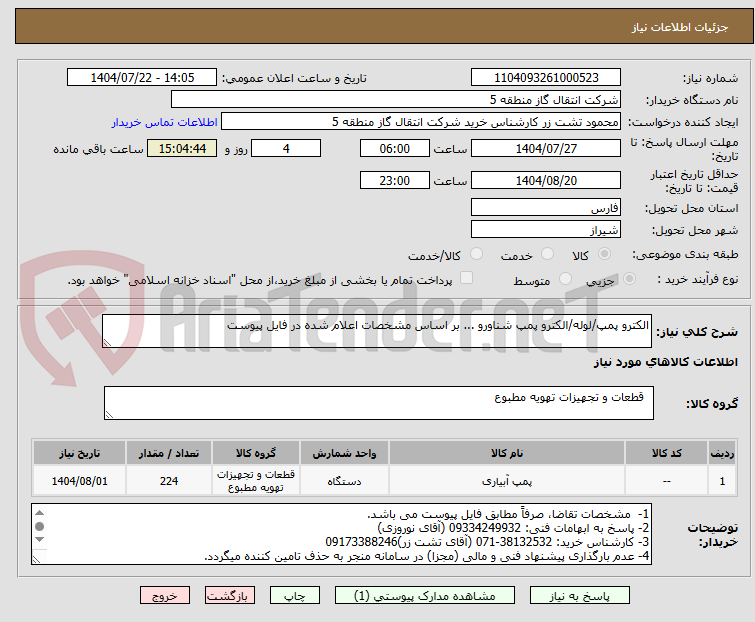Click the delivery province field فارس

(546, 207)
